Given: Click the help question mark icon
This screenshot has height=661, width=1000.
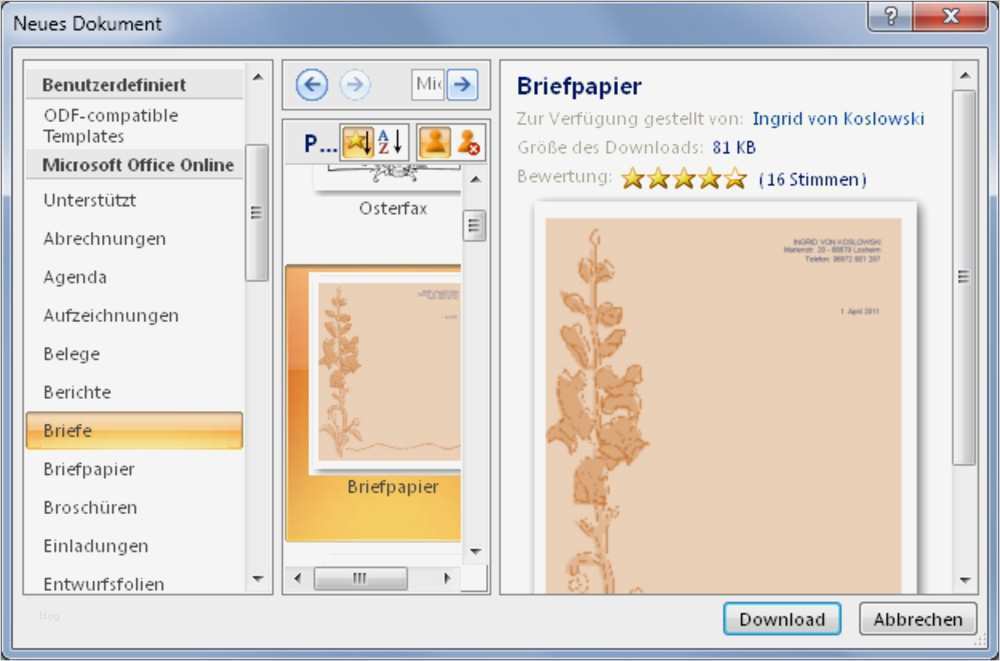Looking at the screenshot, I should [889, 17].
